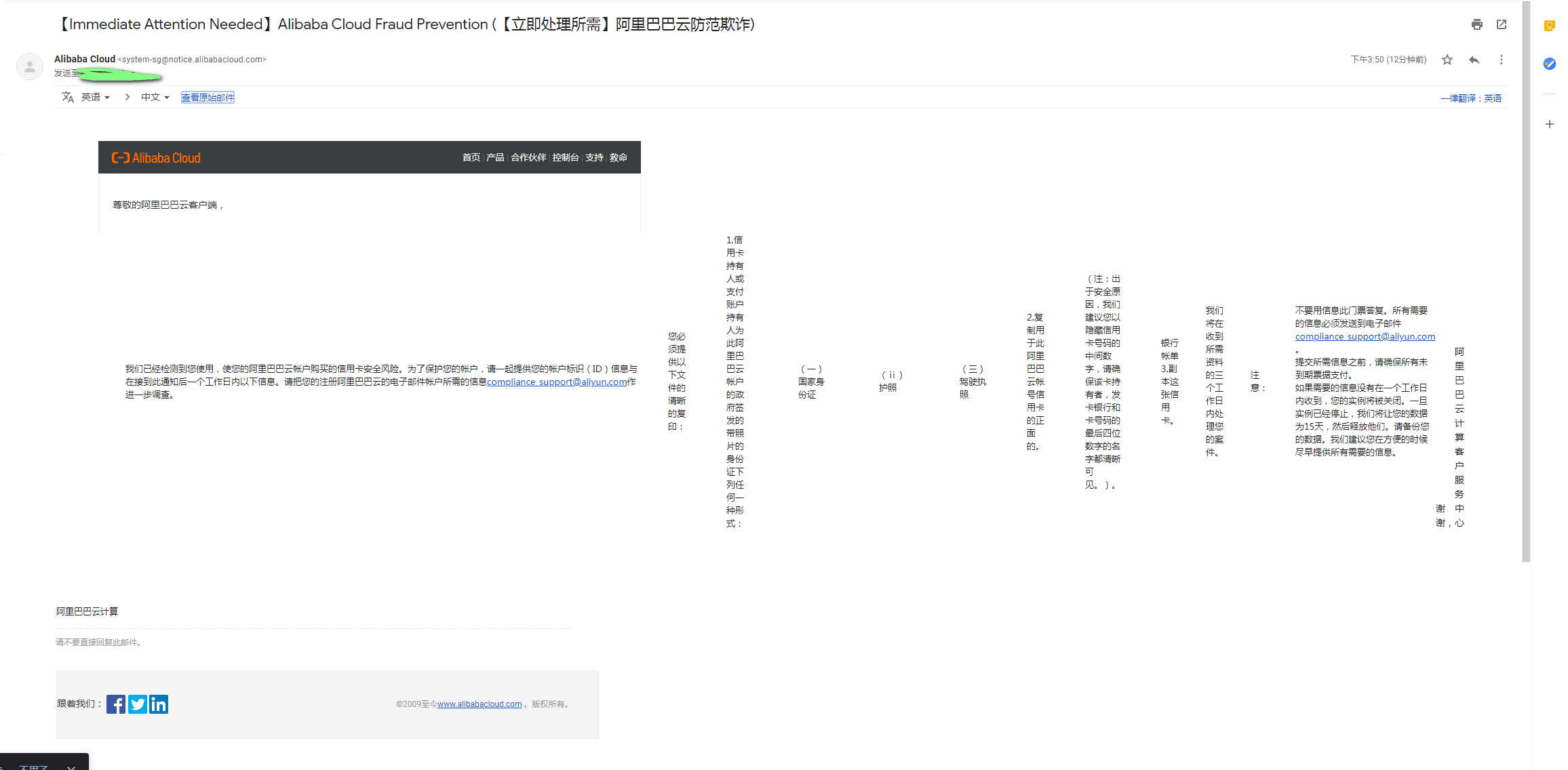Select 产品 in Alibaba Cloud header menu

pos(495,157)
